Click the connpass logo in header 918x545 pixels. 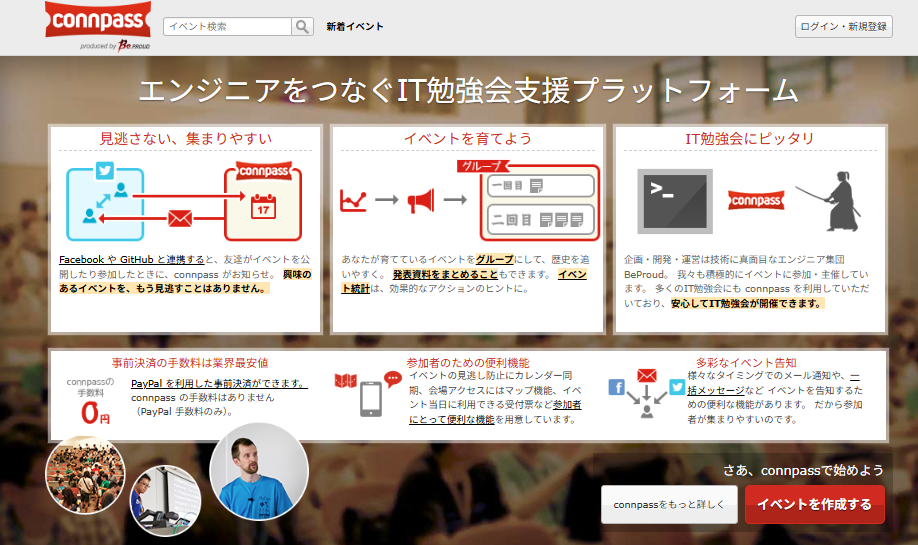(97, 22)
